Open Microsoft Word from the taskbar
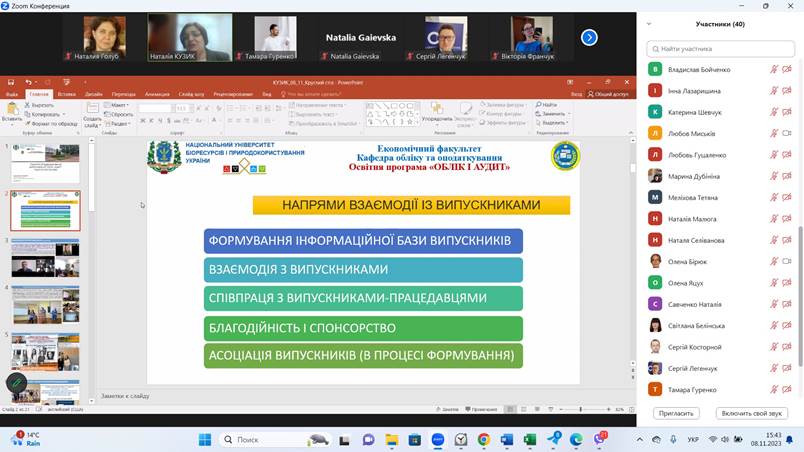The height and width of the screenshot is (452, 804). click(x=507, y=440)
